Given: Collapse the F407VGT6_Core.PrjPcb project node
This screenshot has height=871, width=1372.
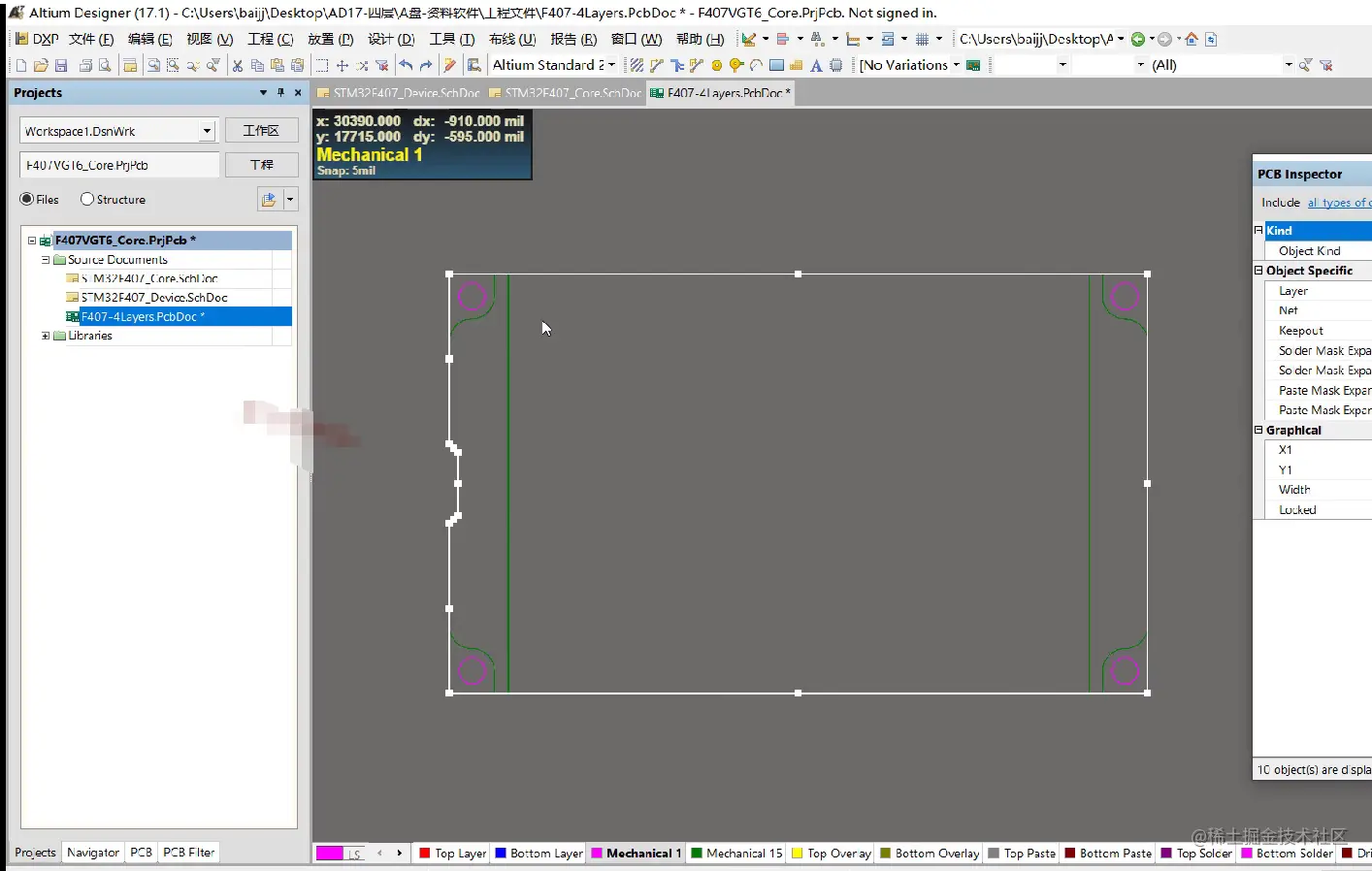Looking at the screenshot, I should pyautogui.click(x=32, y=241).
